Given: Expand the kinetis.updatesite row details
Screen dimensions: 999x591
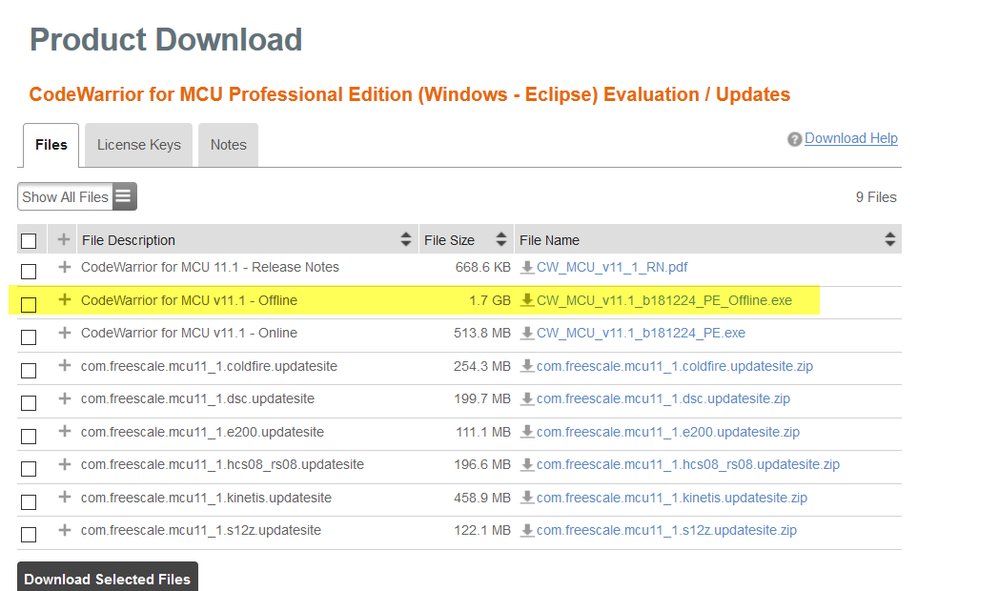Looking at the screenshot, I should (x=64, y=497).
